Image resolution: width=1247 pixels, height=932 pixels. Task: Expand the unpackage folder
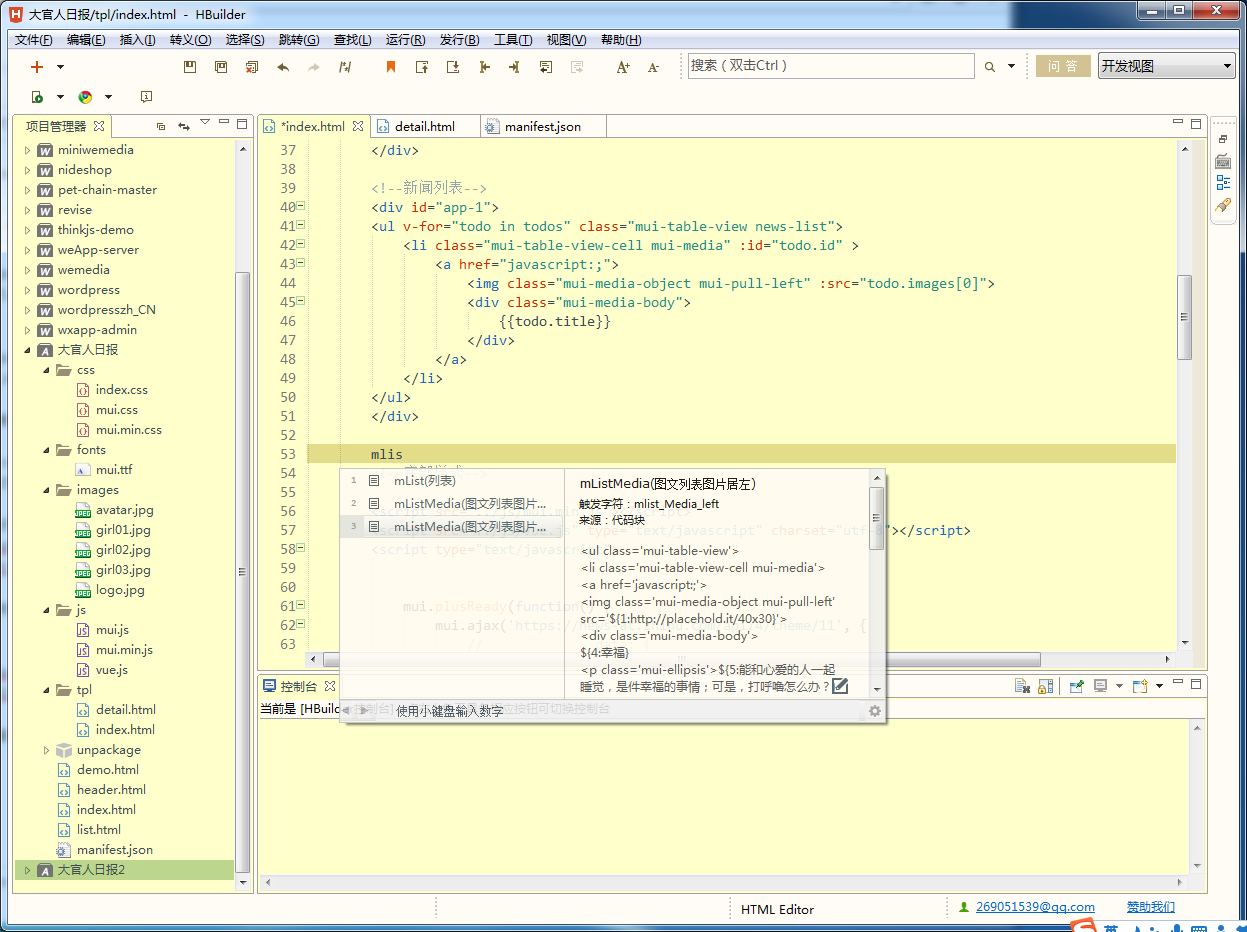coord(47,750)
